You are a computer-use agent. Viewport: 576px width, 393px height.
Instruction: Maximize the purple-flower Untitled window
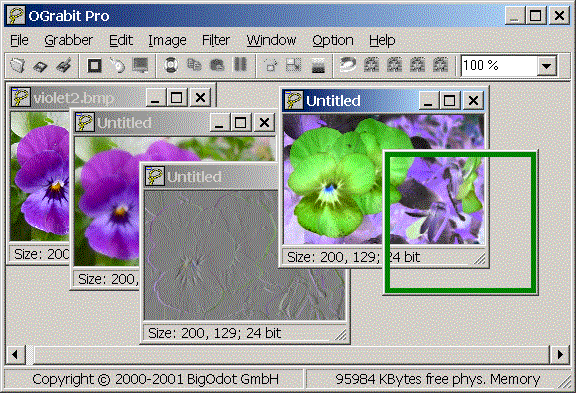(x=241, y=123)
